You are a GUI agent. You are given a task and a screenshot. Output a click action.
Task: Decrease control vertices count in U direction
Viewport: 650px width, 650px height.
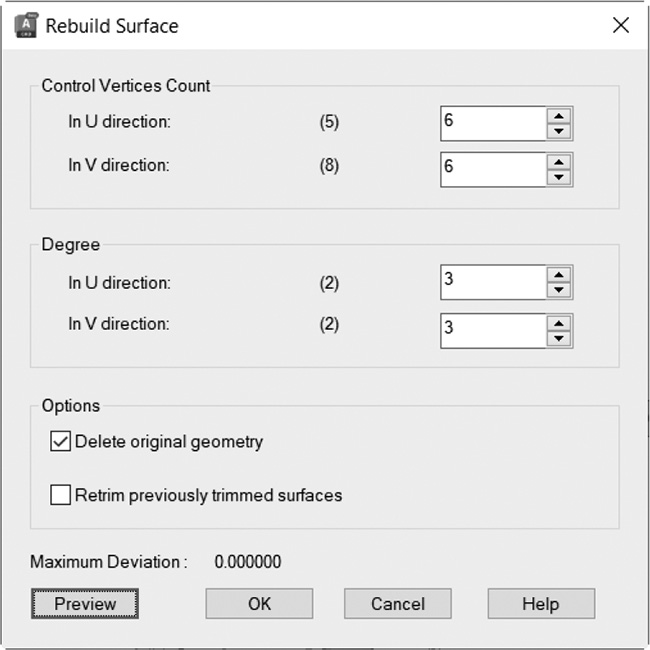tap(559, 131)
